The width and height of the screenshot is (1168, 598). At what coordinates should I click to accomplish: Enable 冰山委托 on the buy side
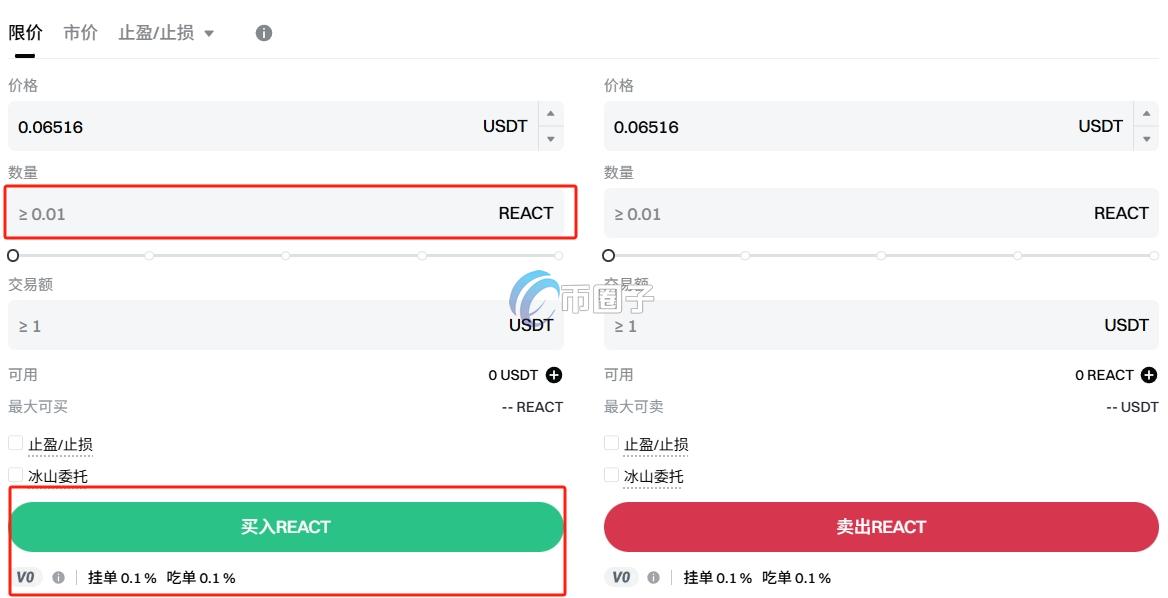[15, 475]
